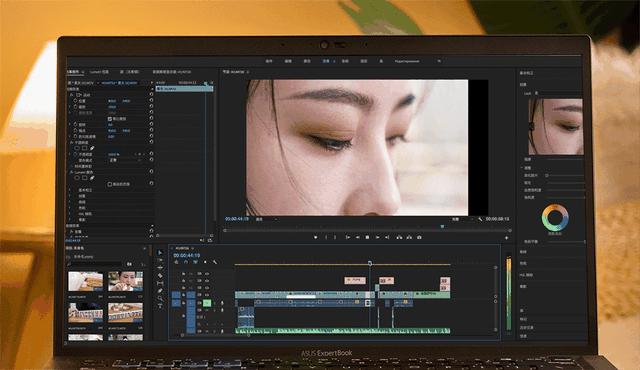
Task: Toggle Snap in timeline magnet icon
Action: click(x=186, y=262)
